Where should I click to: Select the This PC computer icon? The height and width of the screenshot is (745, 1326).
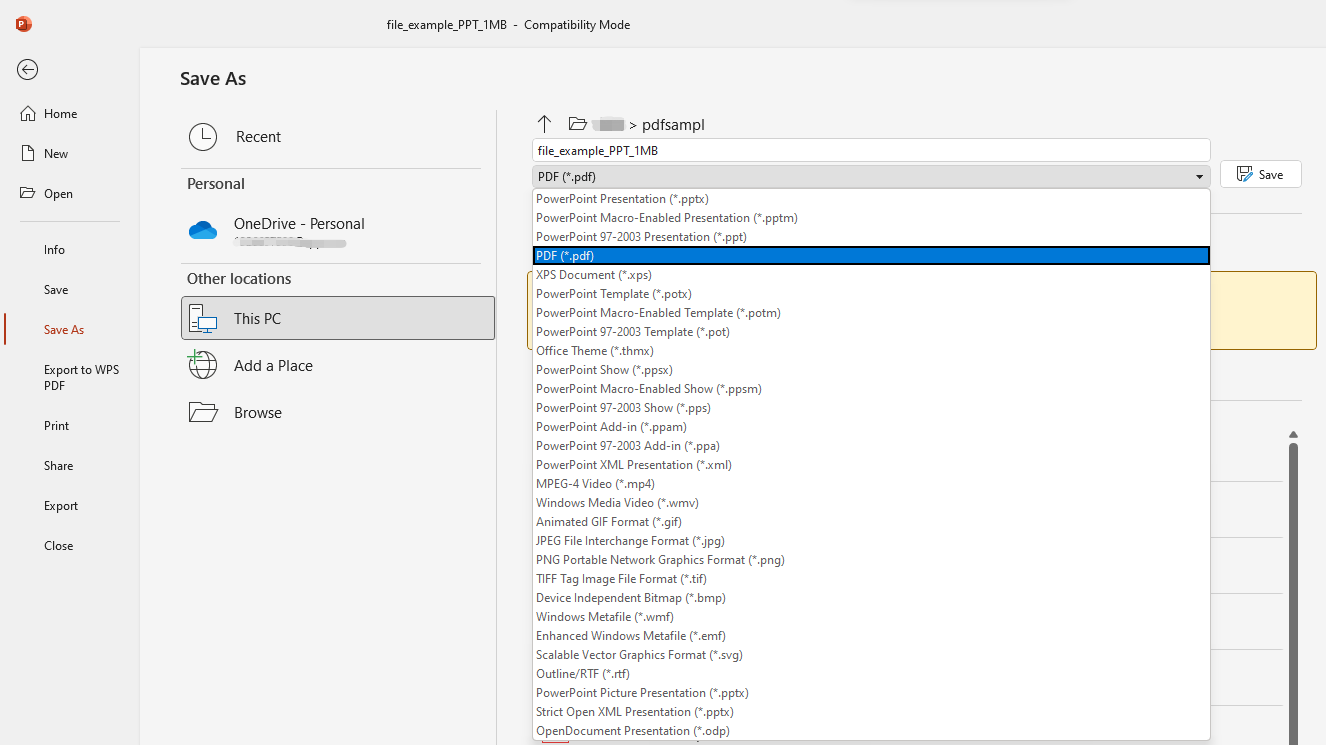(203, 318)
